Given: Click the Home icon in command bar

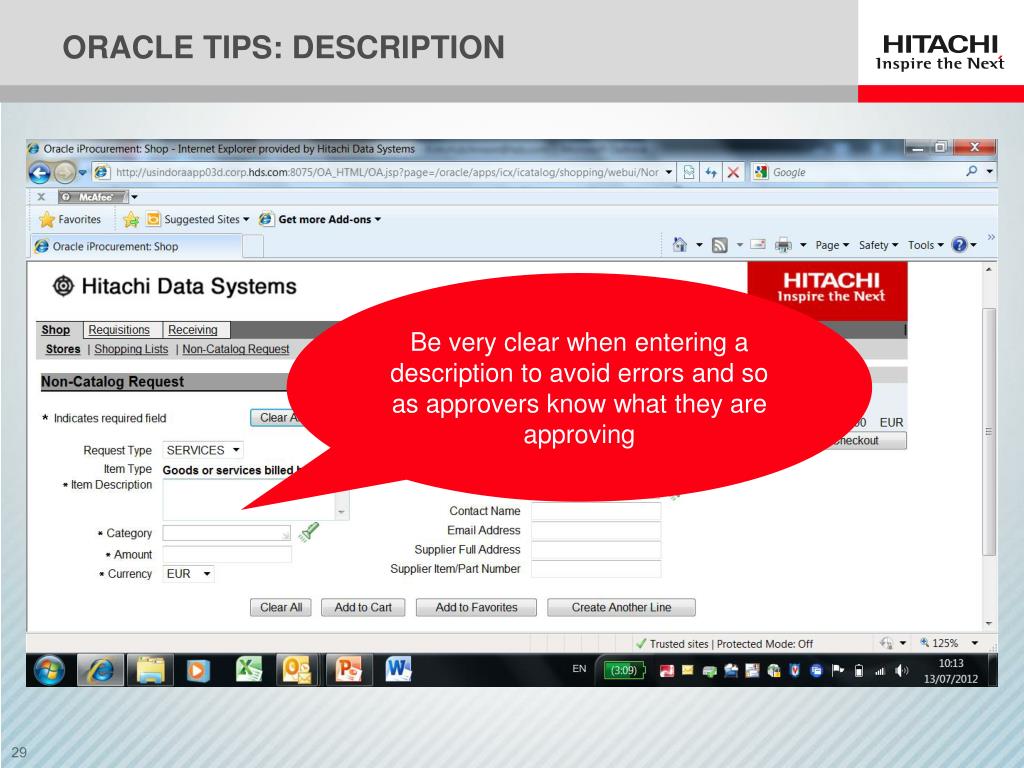Looking at the screenshot, I should 680,245.
